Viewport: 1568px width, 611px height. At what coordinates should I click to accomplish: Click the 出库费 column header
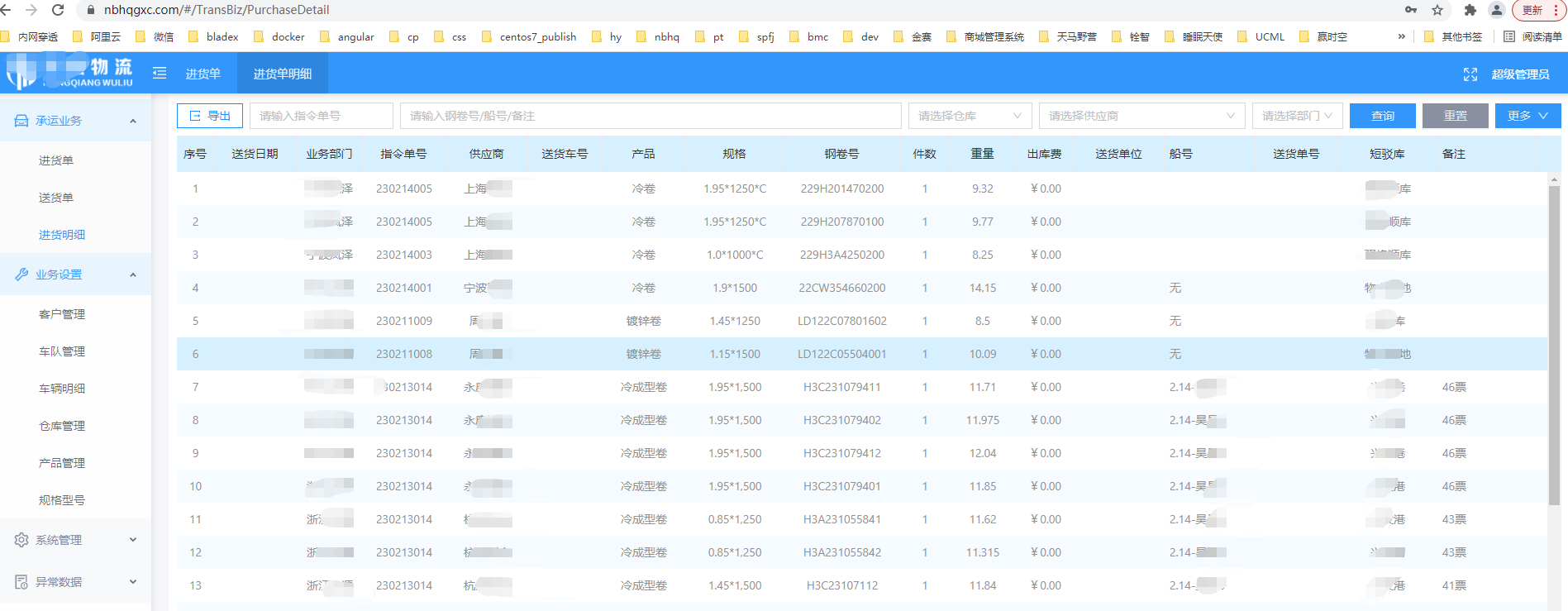pos(1044,154)
